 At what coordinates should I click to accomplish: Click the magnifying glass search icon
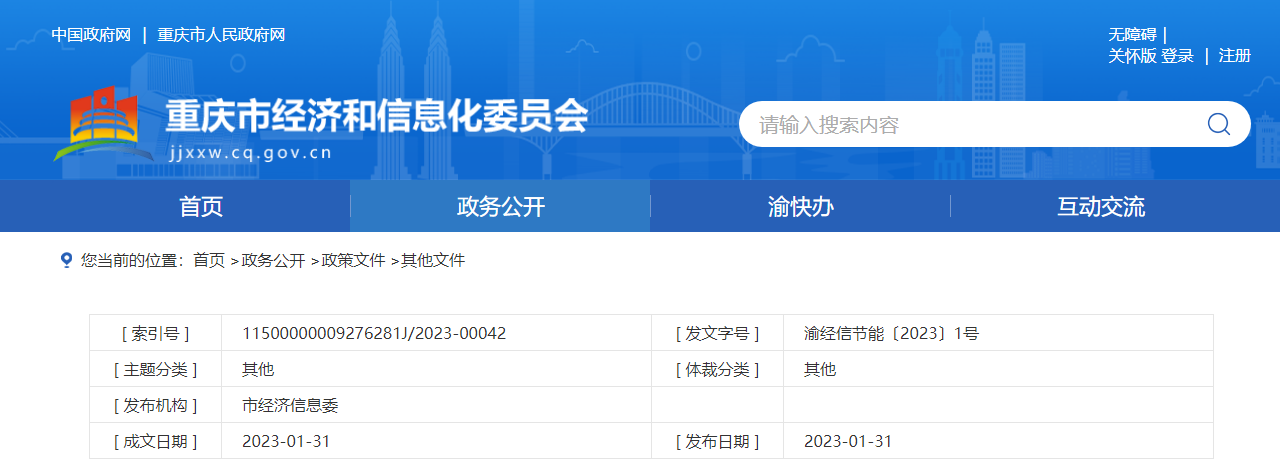(1218, 124)
